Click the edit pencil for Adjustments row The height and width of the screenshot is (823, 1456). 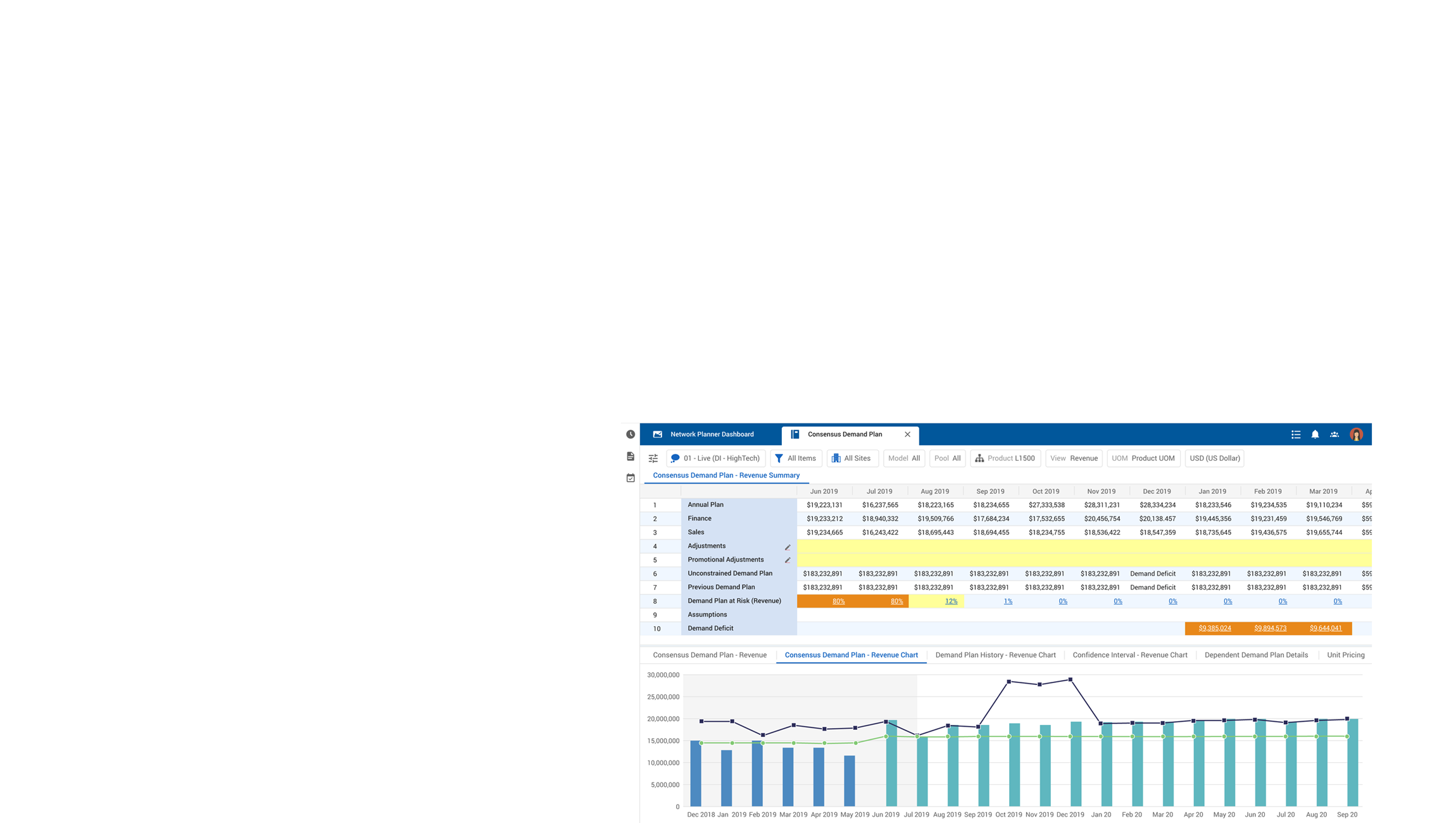(x=788, y=547)
